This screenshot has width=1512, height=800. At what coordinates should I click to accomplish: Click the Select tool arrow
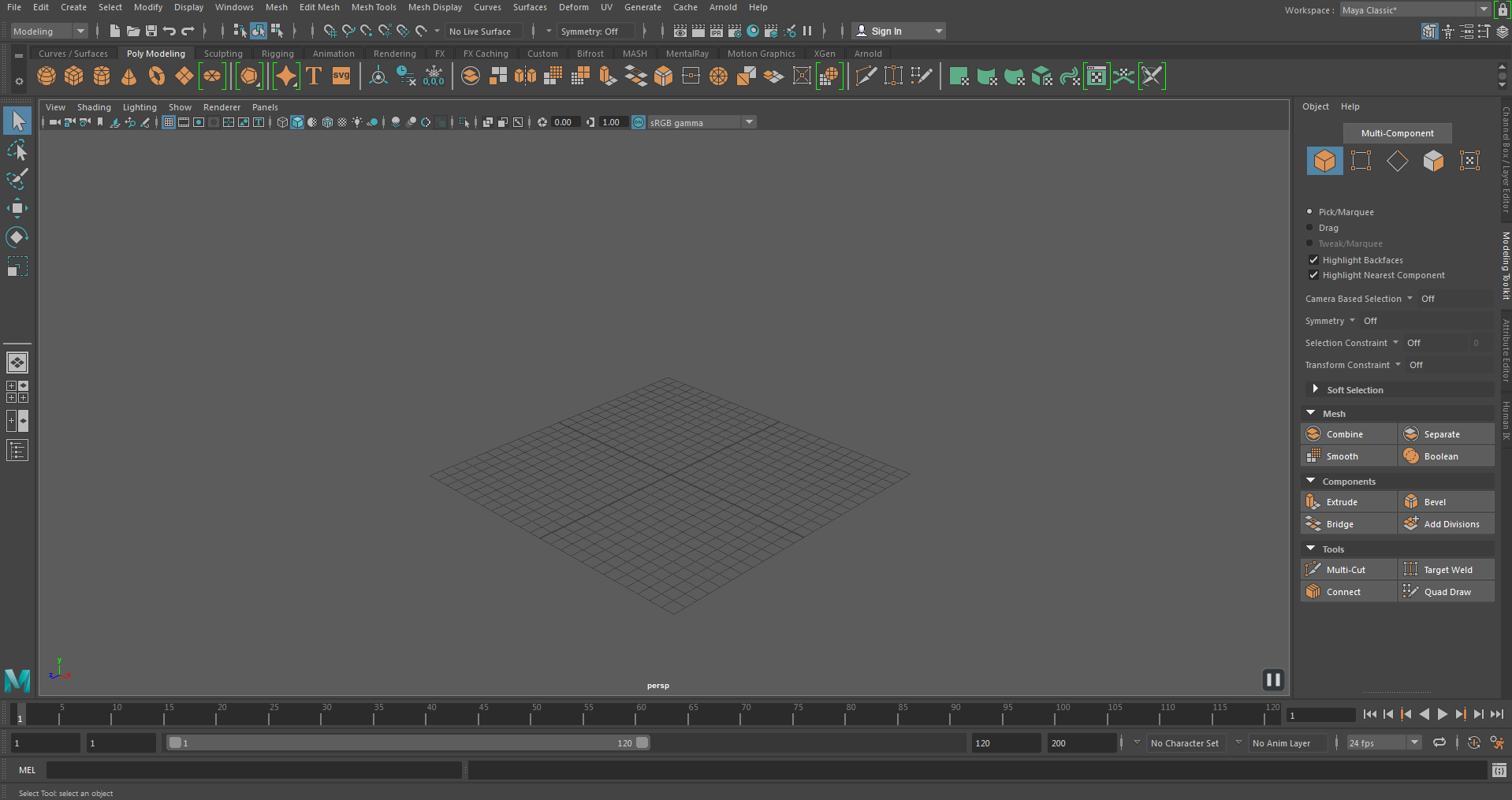[x=17, y=121]
